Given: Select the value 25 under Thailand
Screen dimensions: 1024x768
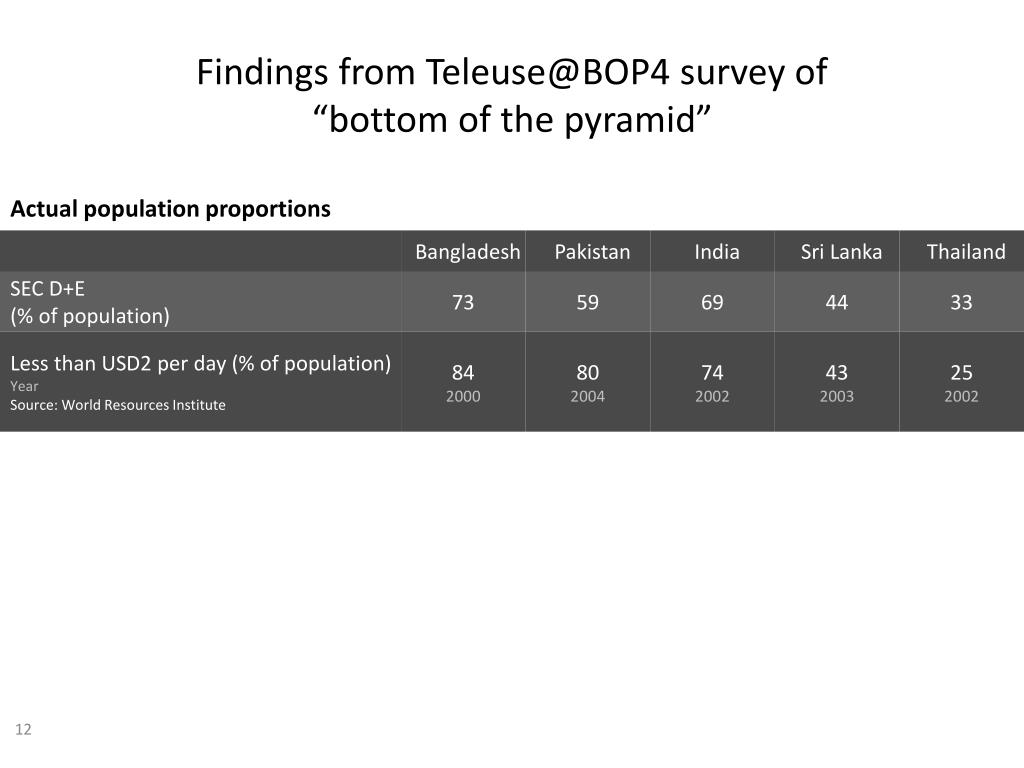Looking at the screenshot, I should coord(961,373).
